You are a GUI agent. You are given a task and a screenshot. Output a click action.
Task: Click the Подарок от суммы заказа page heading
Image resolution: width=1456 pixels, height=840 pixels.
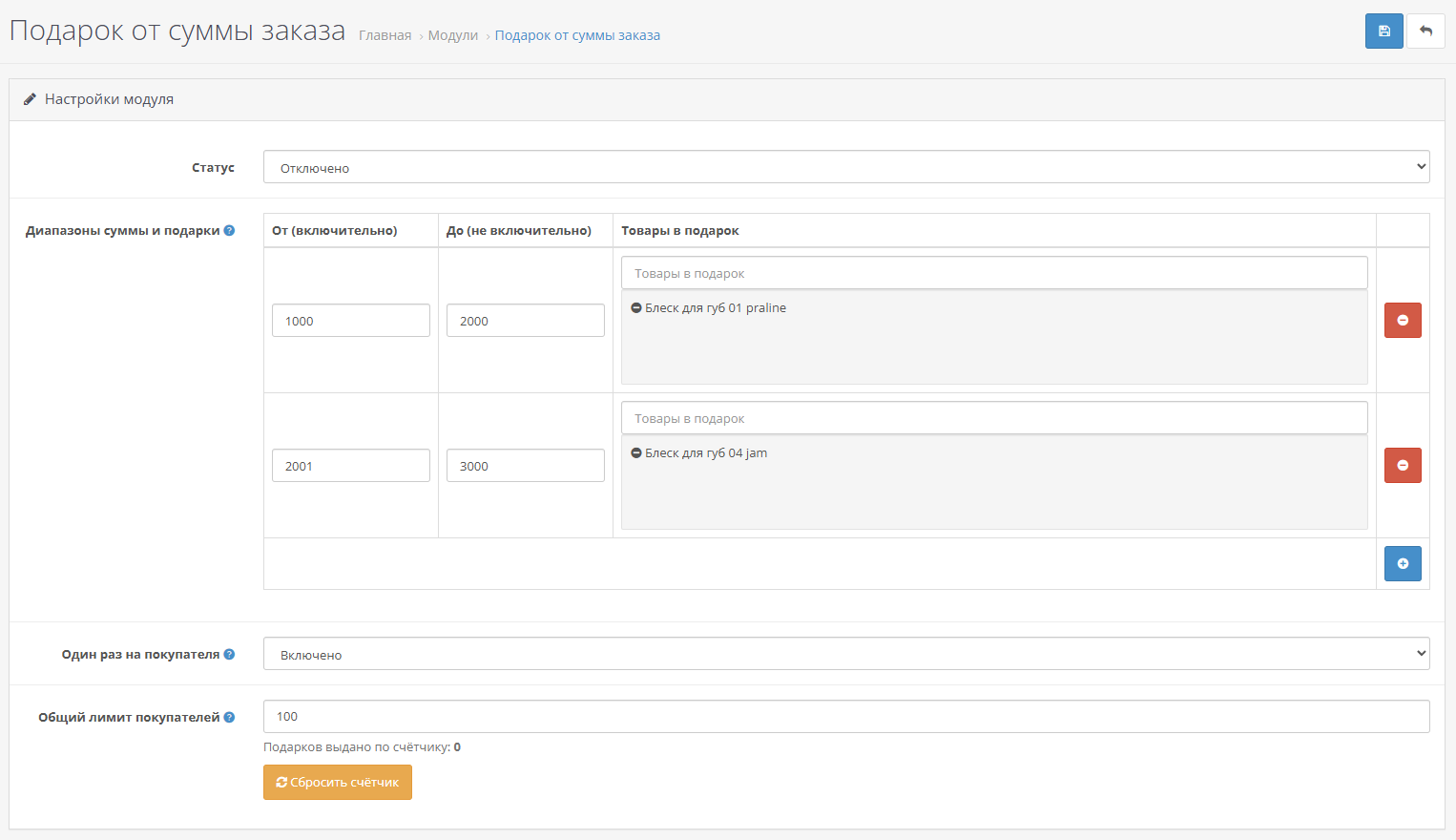point(177,31)
